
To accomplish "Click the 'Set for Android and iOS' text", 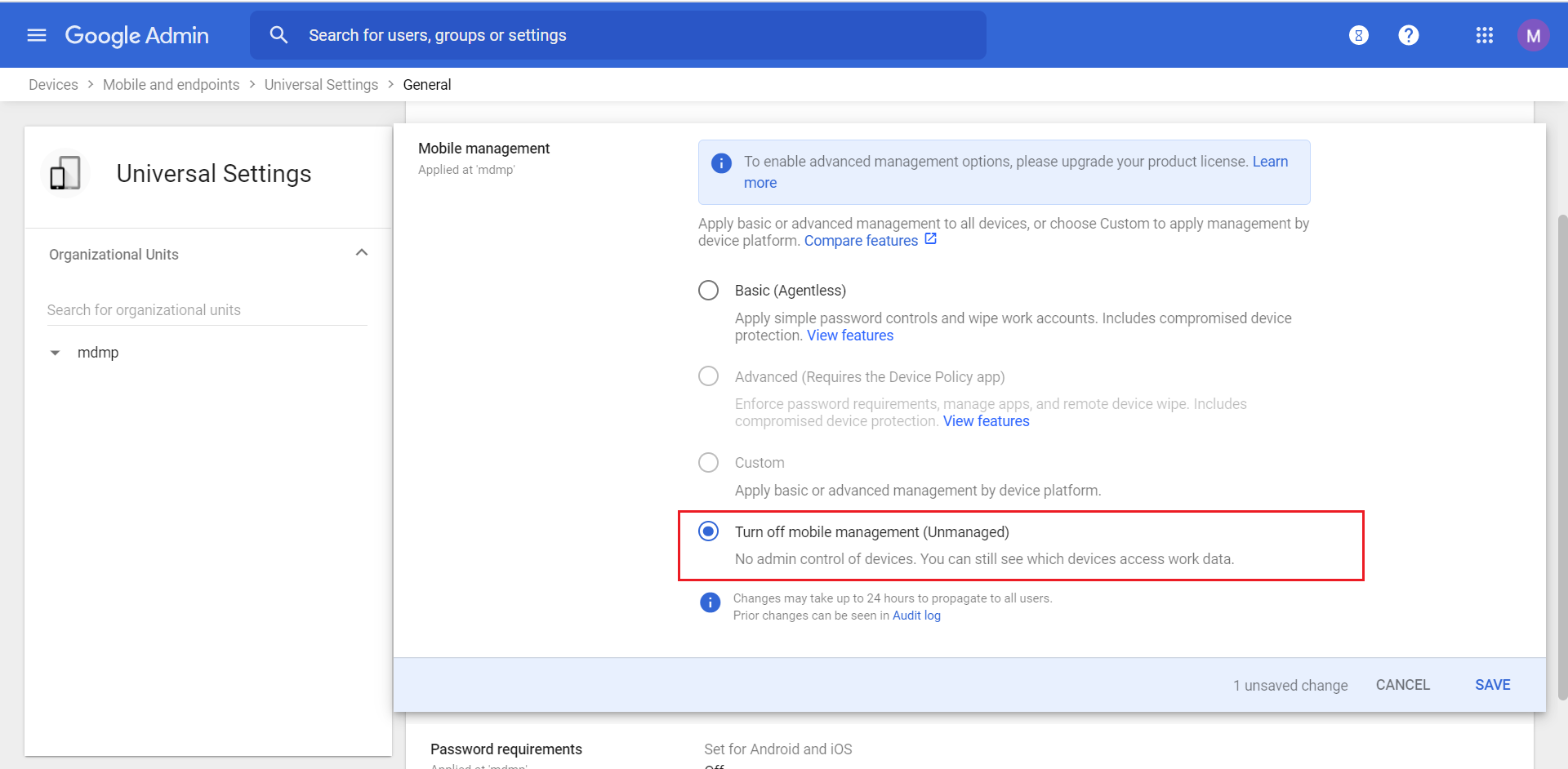I will tap(778, 749).
